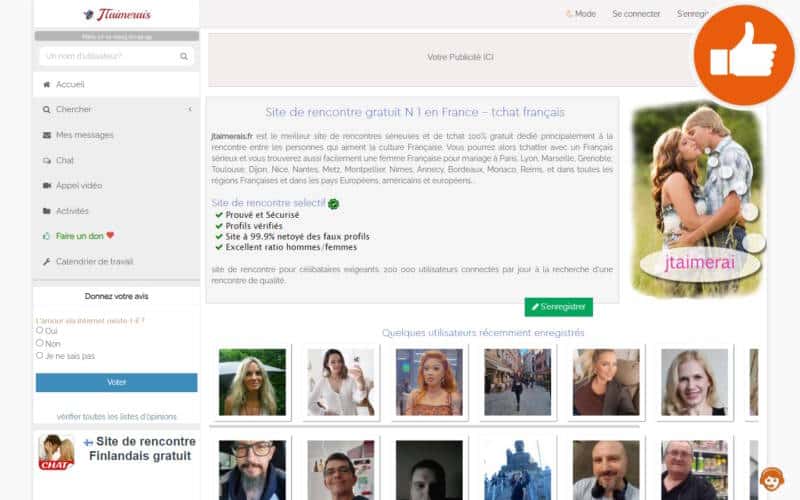Click Site de rencontre selectif heading
The image size is (800, 500).
268,203
